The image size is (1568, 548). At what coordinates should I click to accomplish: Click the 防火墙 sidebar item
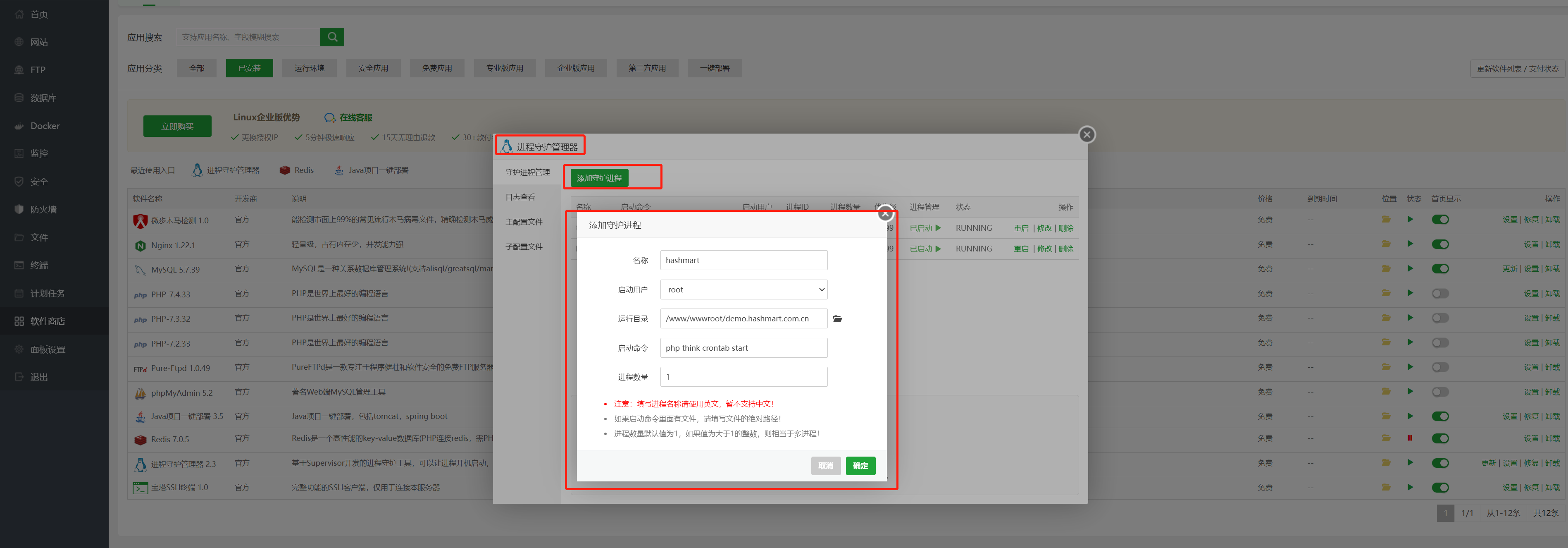point(43,209)
